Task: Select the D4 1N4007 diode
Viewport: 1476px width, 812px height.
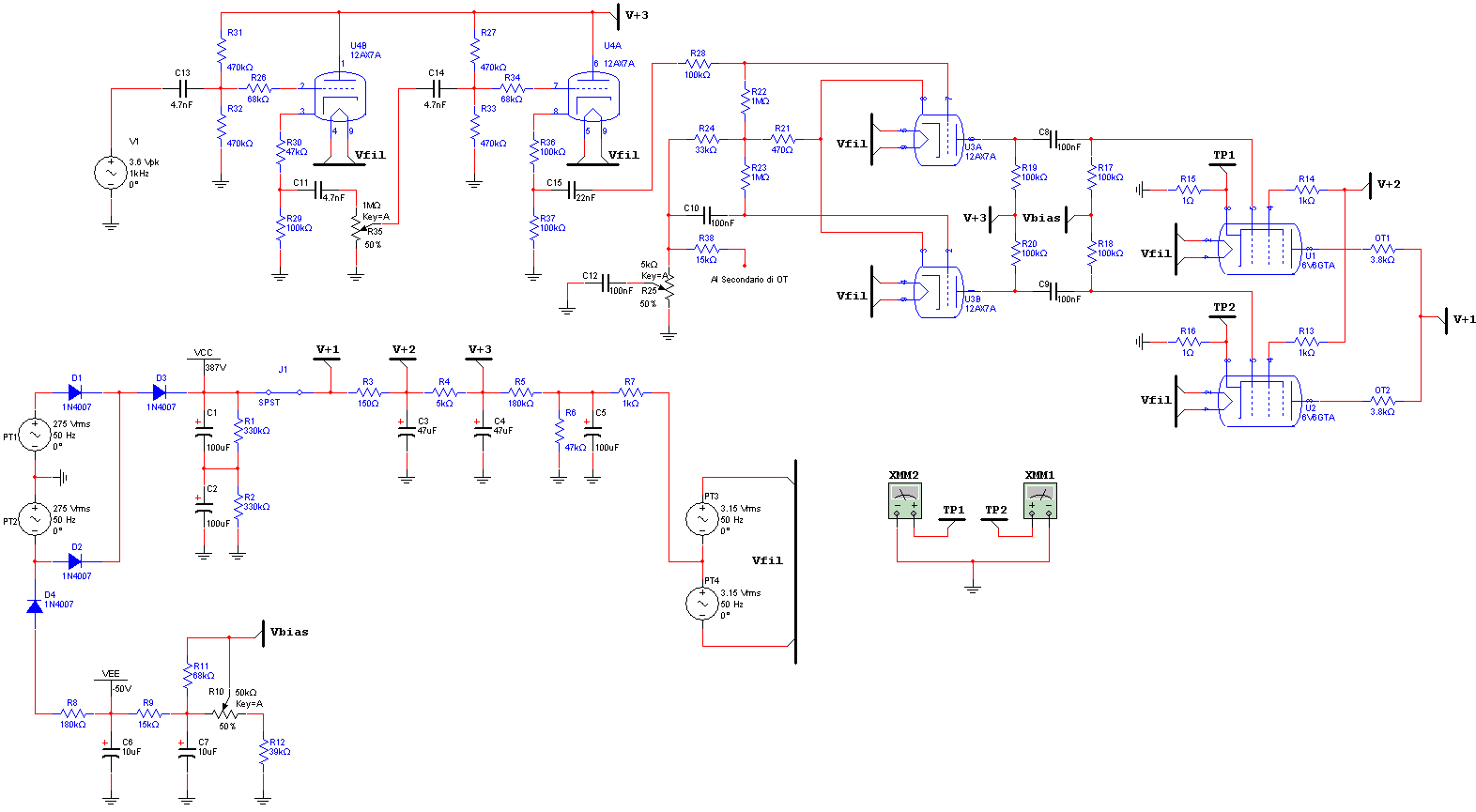Action: tap(35, 606)
